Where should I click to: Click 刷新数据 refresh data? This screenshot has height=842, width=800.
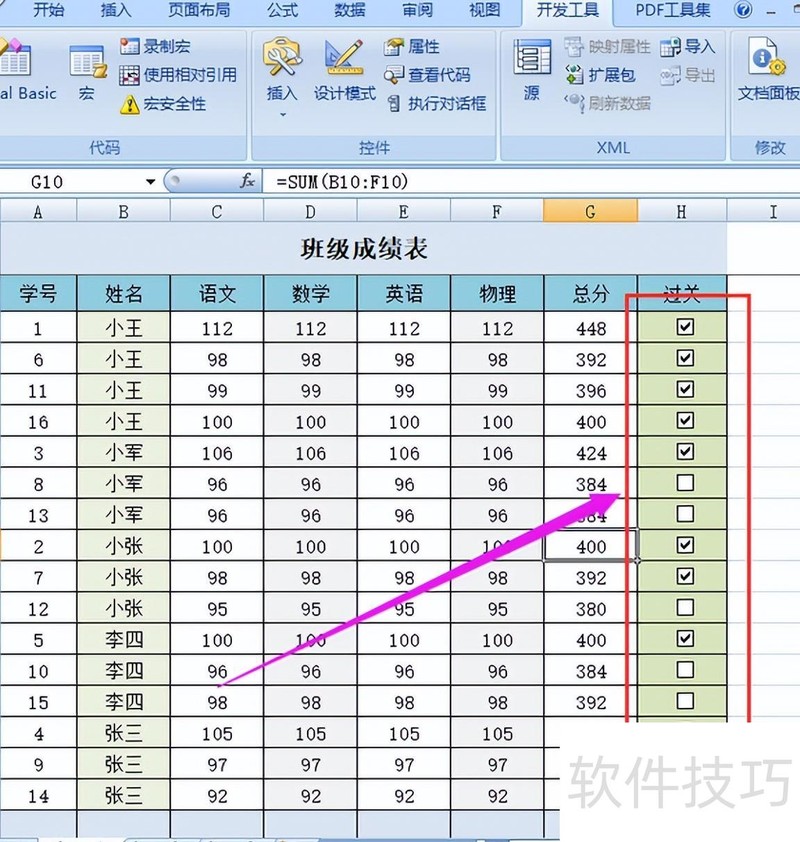(607, 103)
